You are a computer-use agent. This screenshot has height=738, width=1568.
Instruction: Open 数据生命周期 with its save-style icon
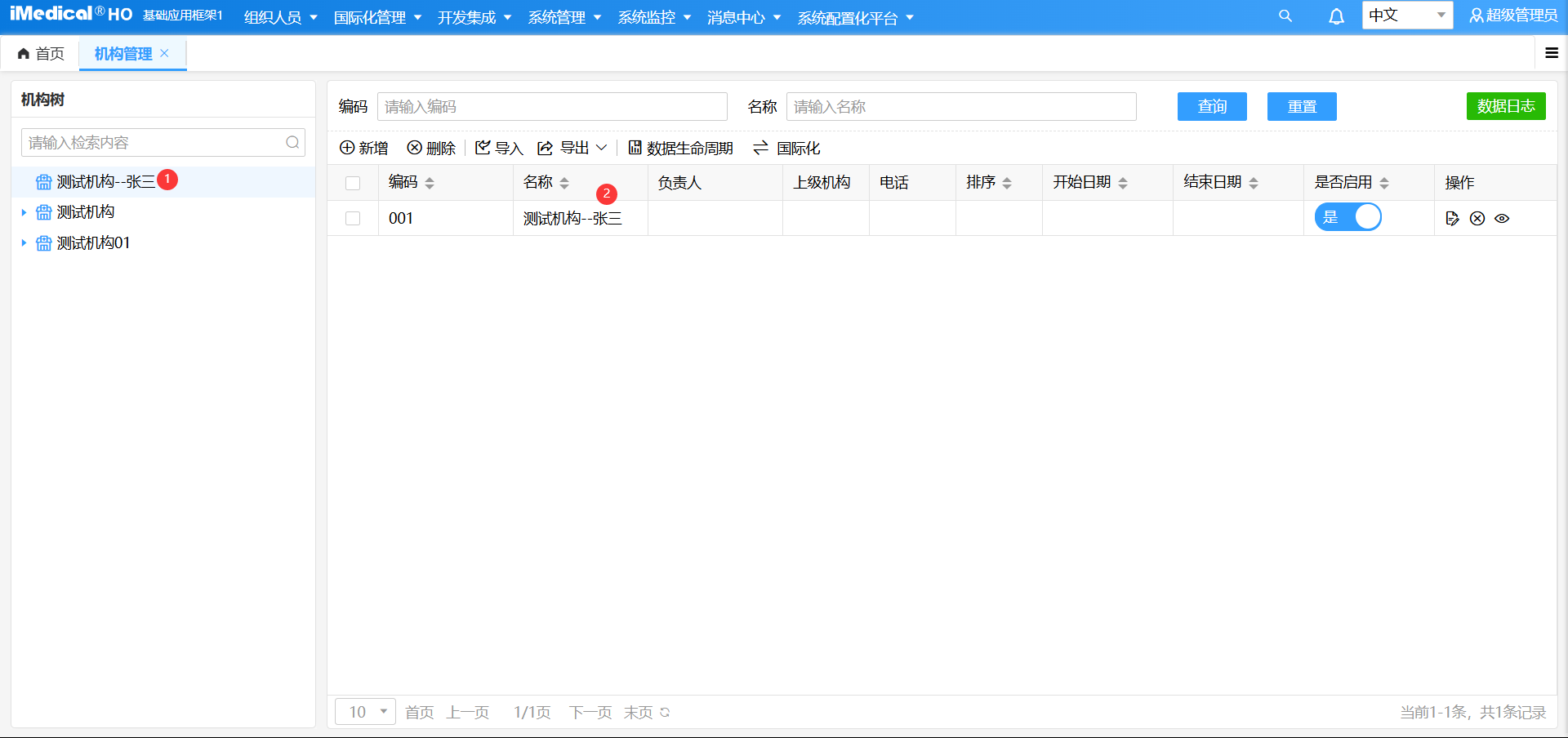pyautogui.click(x=635, y=148)
